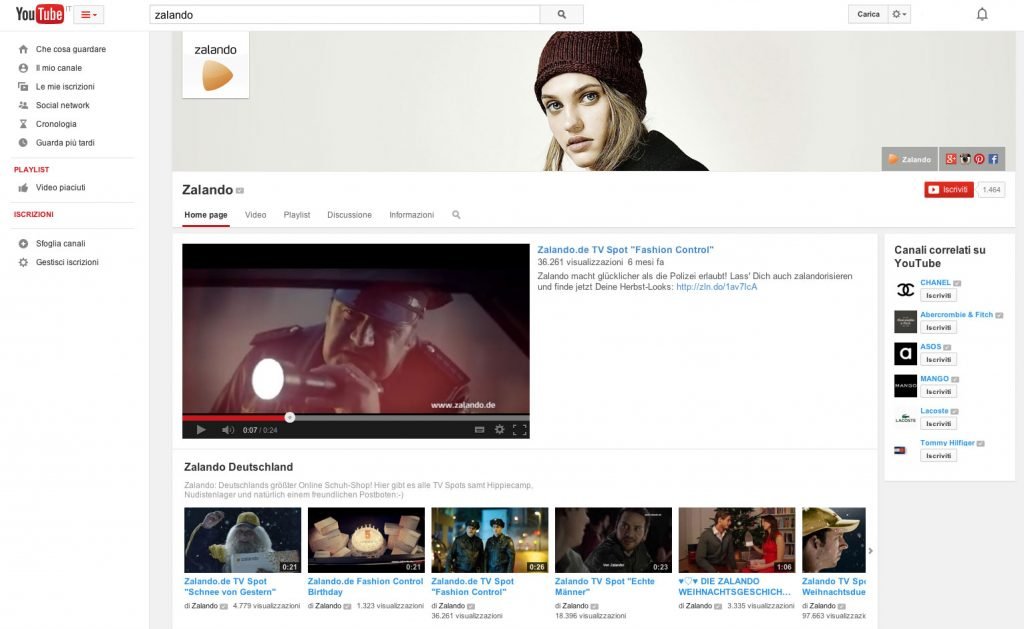Open the Facebook icon on banner
The height and width of the screenshot is (629, 1024).
(993, 159)
